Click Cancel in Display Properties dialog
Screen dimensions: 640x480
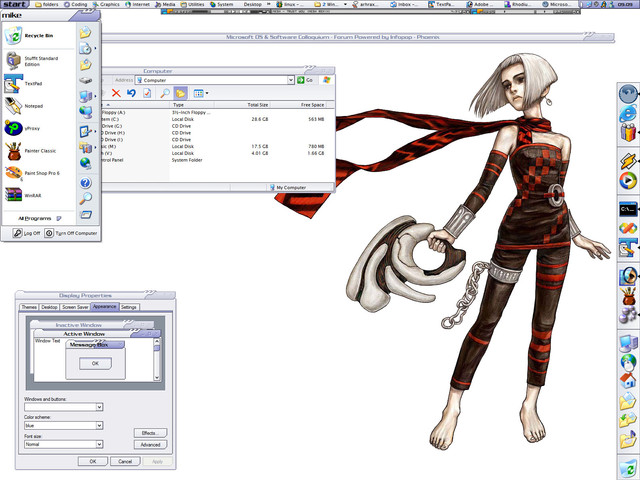coord(125,461)
